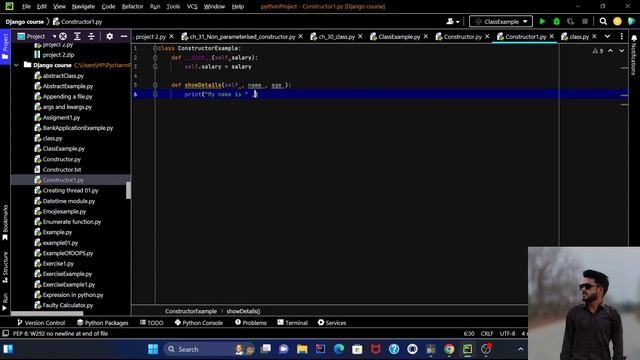Open the Project view dropdown
This screenshot has height=360, width=640.
click(x=37, y=36)
